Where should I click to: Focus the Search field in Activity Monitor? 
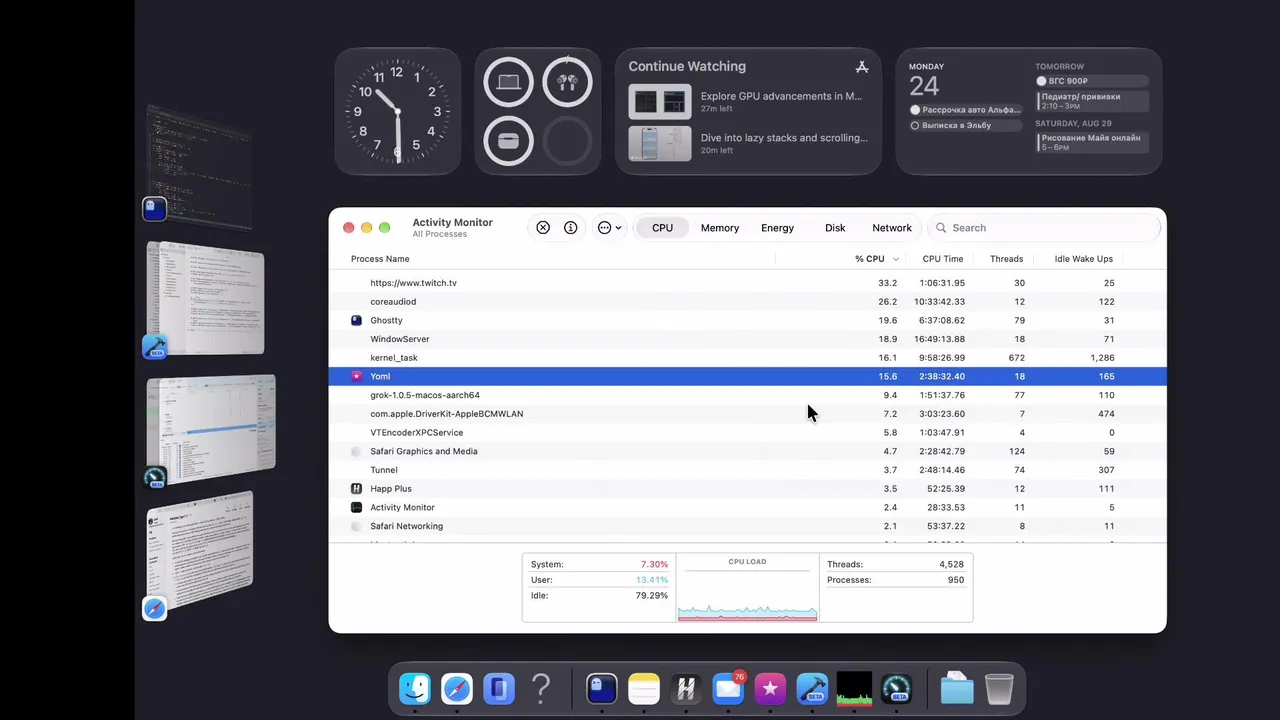1043,228
